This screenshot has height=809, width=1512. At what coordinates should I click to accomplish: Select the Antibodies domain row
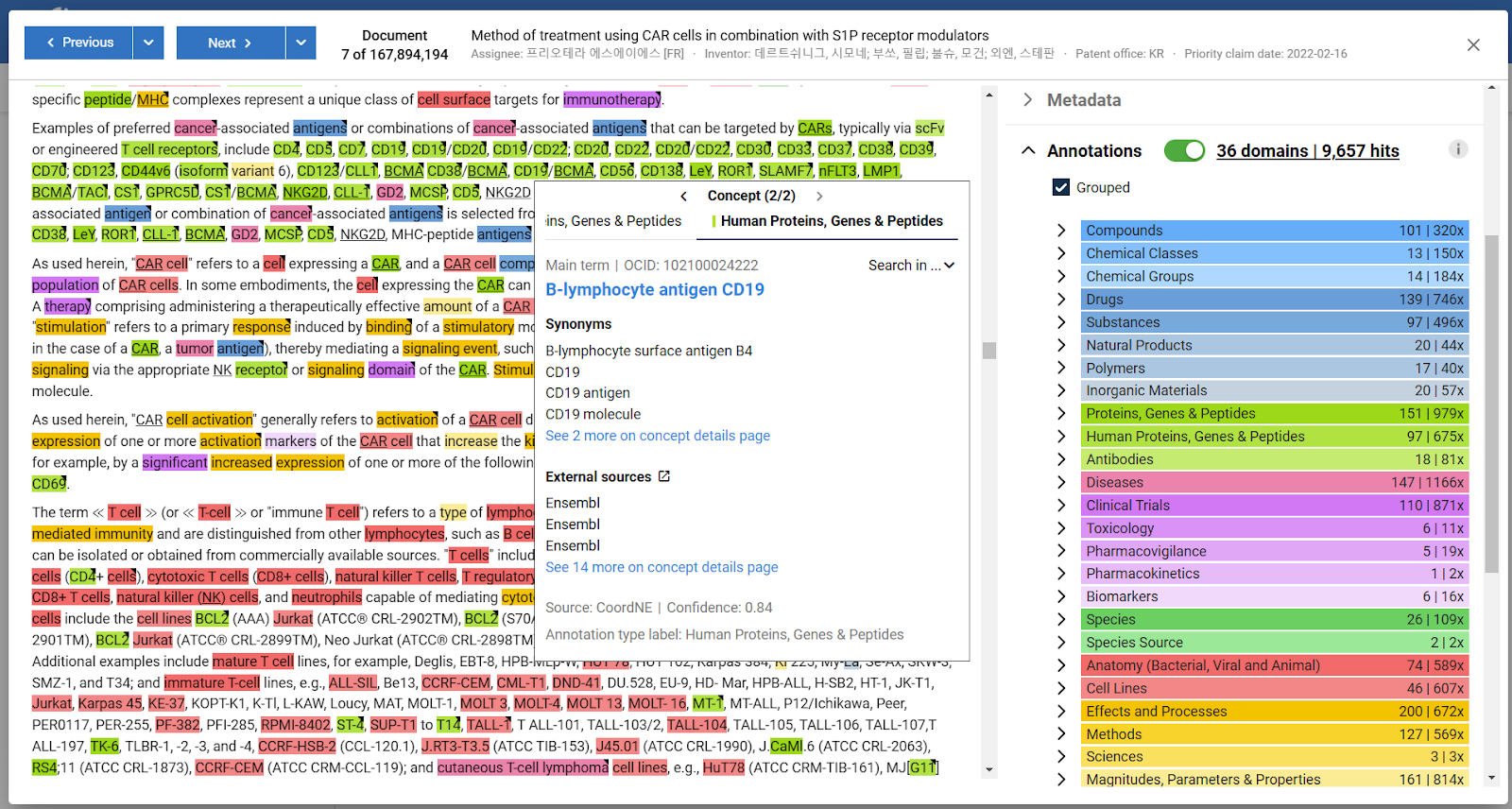(1274, 459)
